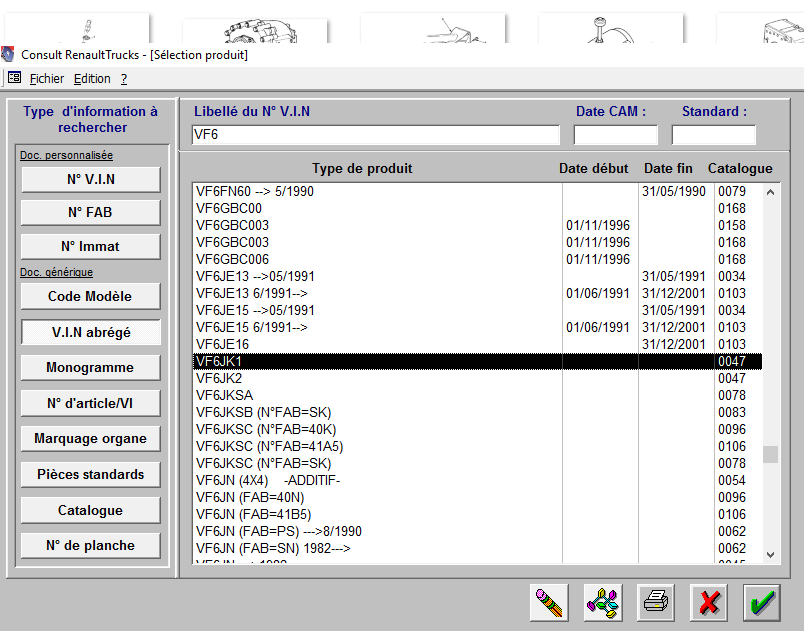Click the printer icon button
808x631 pixels.
656,601
